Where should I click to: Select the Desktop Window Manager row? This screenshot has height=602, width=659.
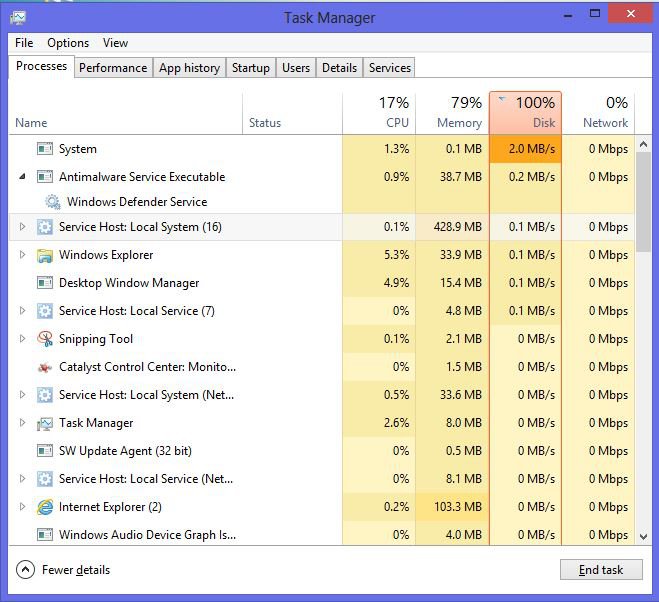322,283
